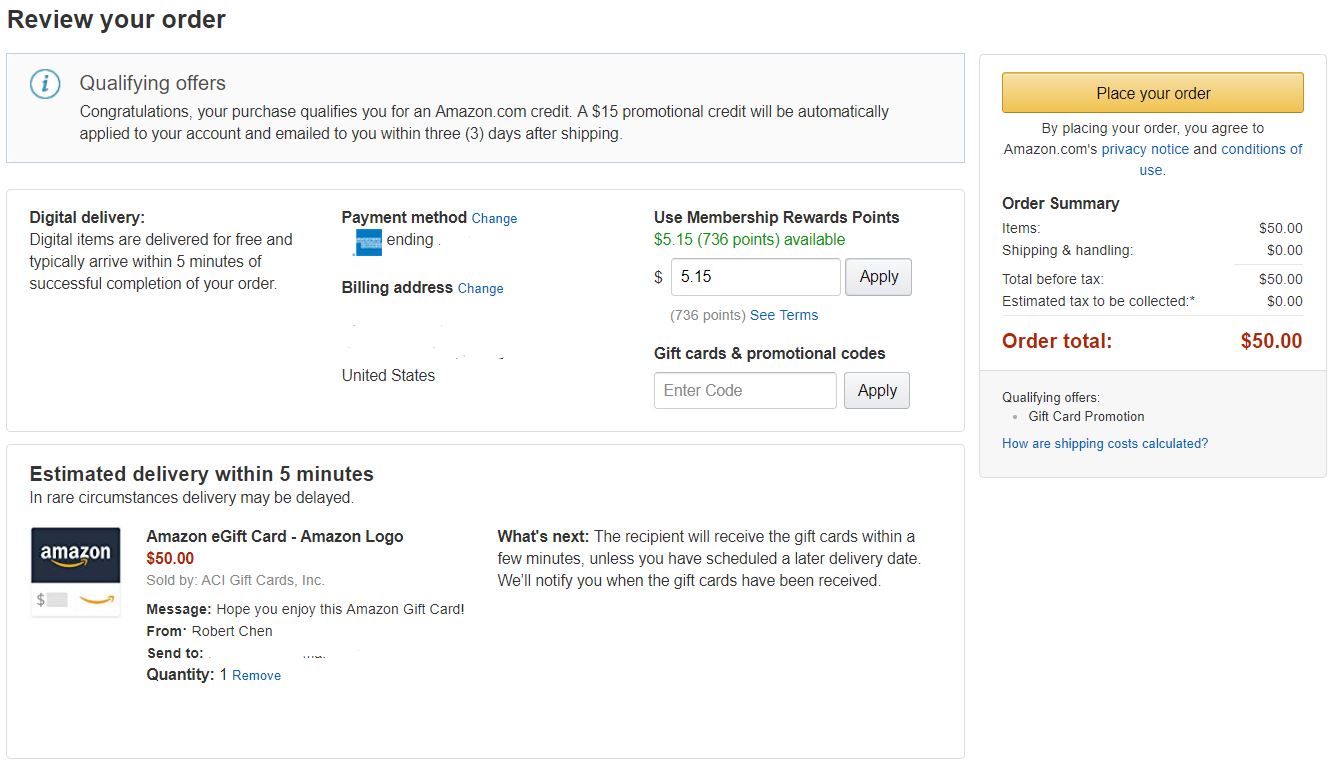Remove the eGift Card from the order
The image size is (1332, 769).
(x=256, y=676)
